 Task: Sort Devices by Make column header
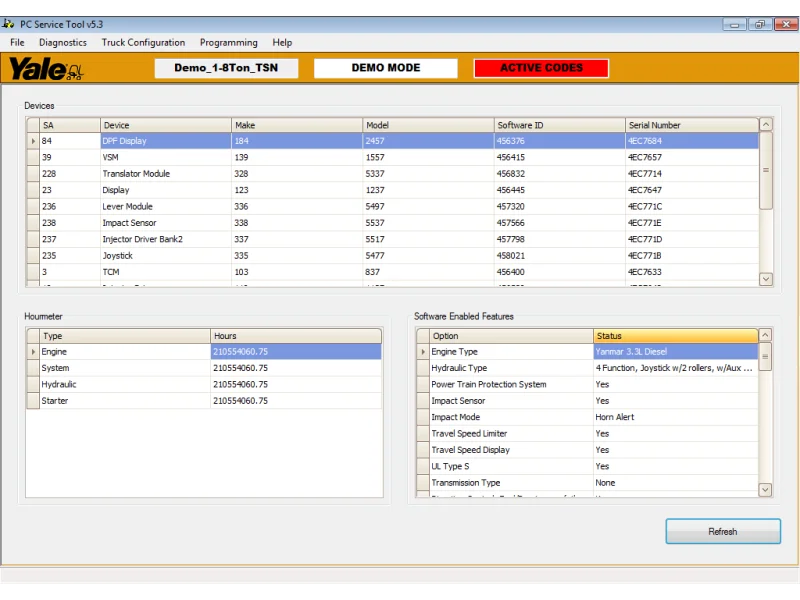click(297, 125)
